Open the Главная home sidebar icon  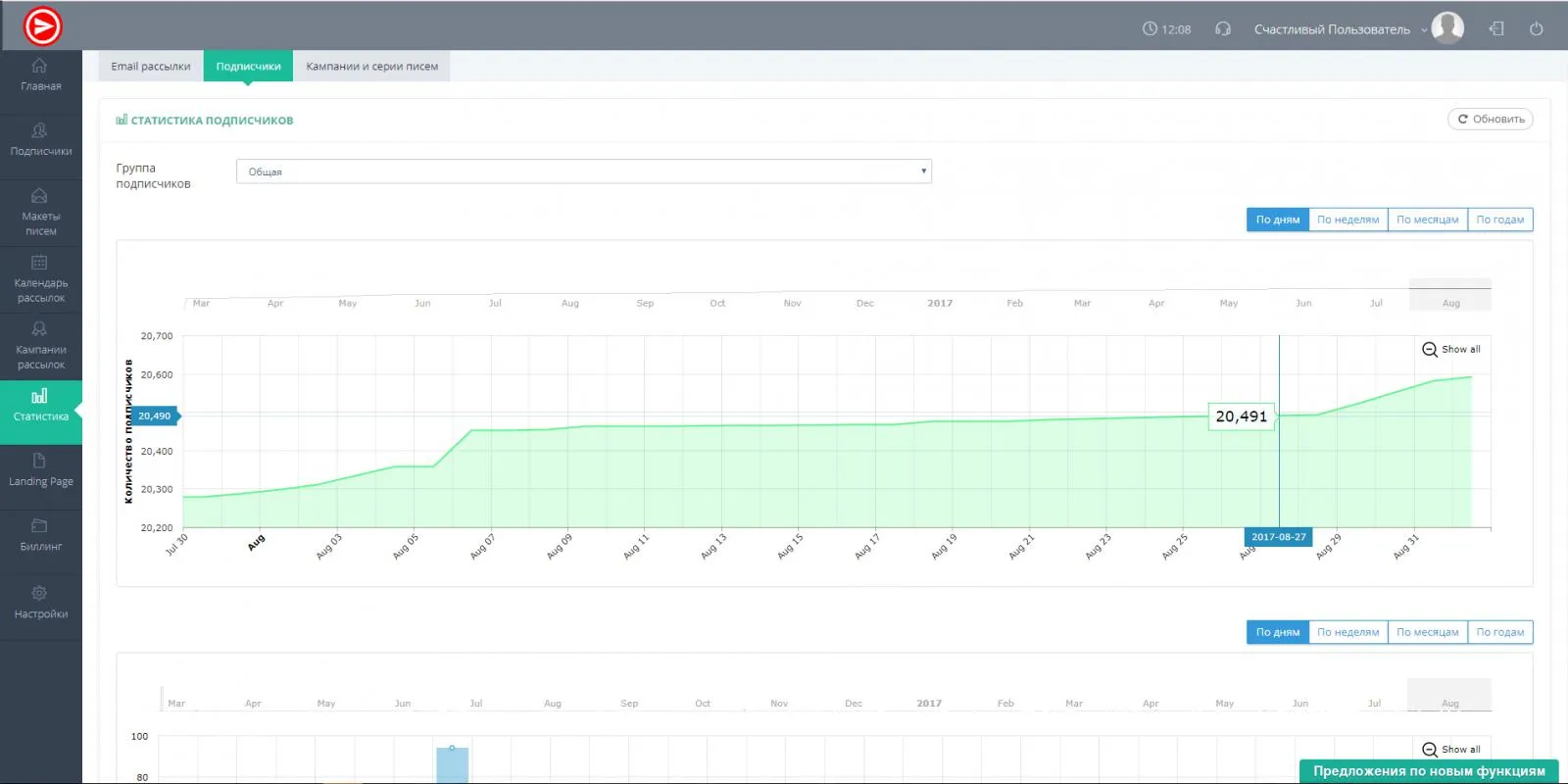coord(40,74)
